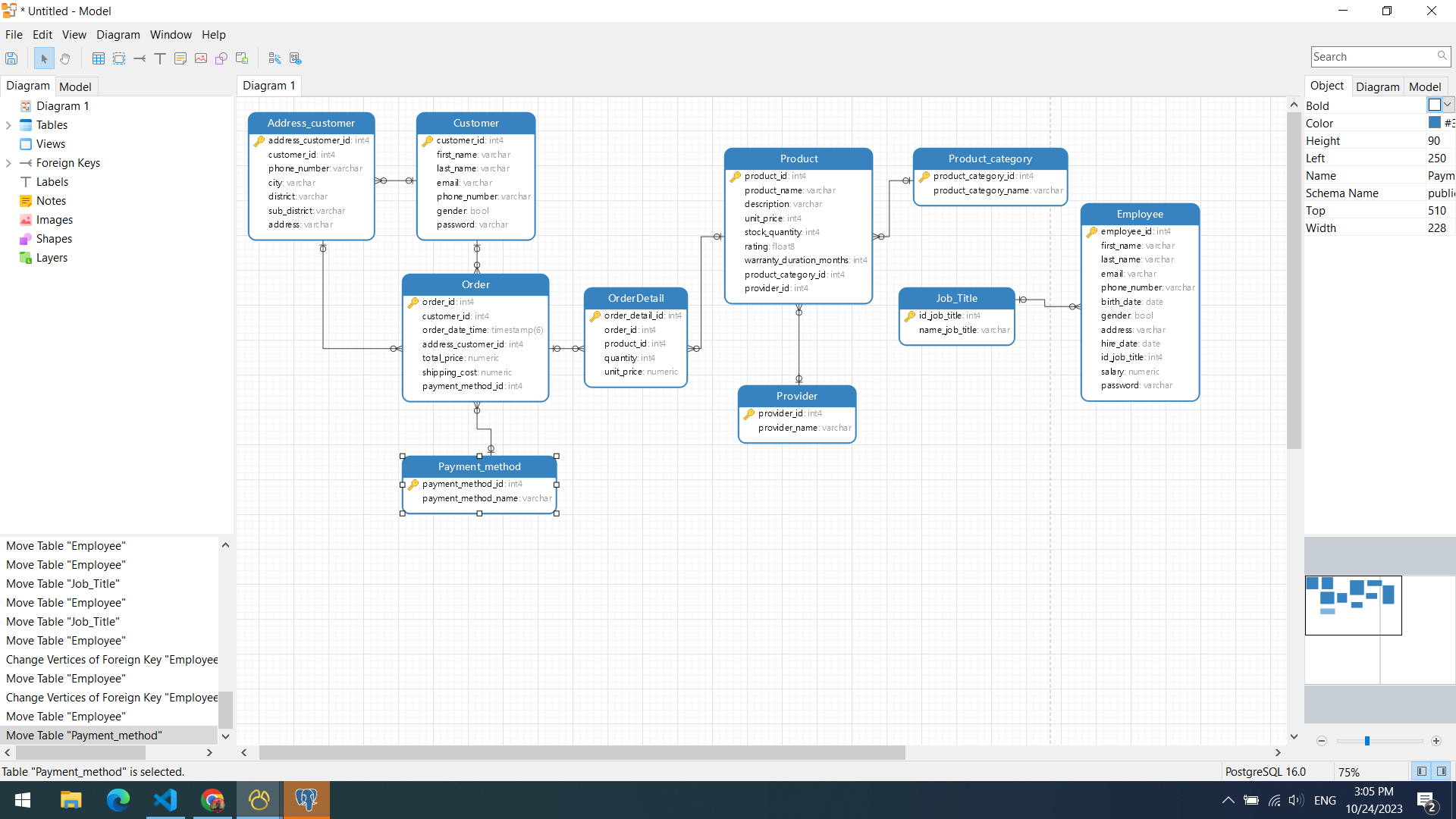This screenshot has height=819, width=1456.
Task: Select the Image insert tool
Action: (x=201, y=58)
